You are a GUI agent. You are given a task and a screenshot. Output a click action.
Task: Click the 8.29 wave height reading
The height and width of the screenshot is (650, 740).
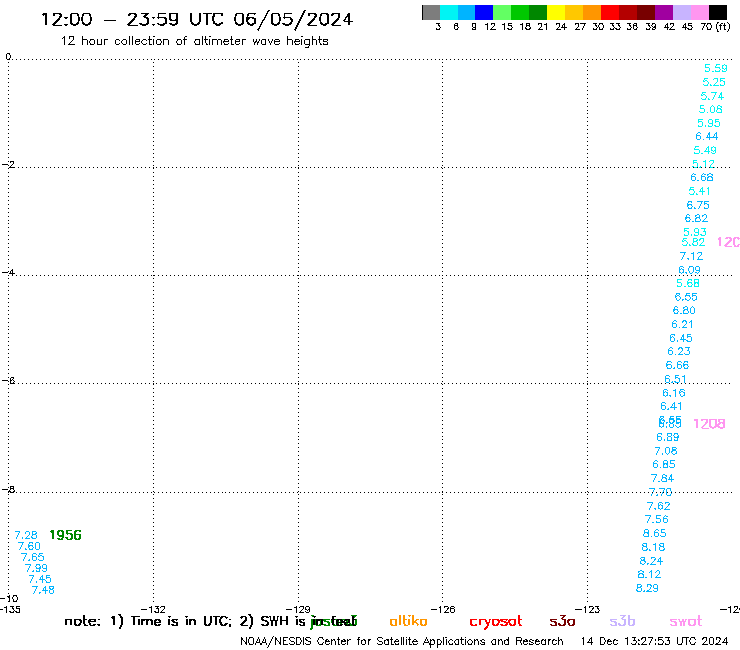(647, 588)
